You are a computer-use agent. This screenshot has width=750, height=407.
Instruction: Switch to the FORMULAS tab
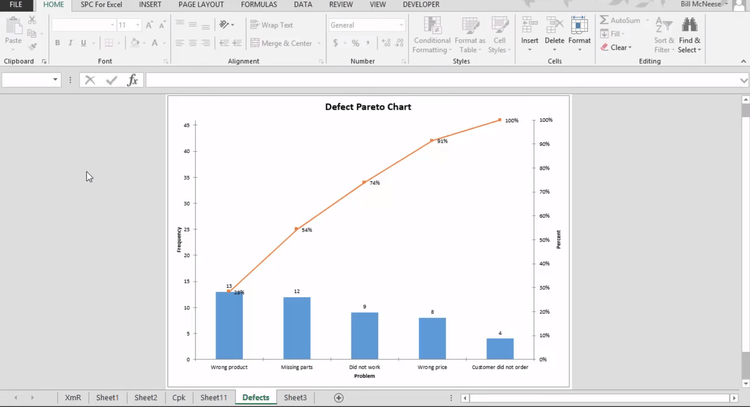(259, 5)
